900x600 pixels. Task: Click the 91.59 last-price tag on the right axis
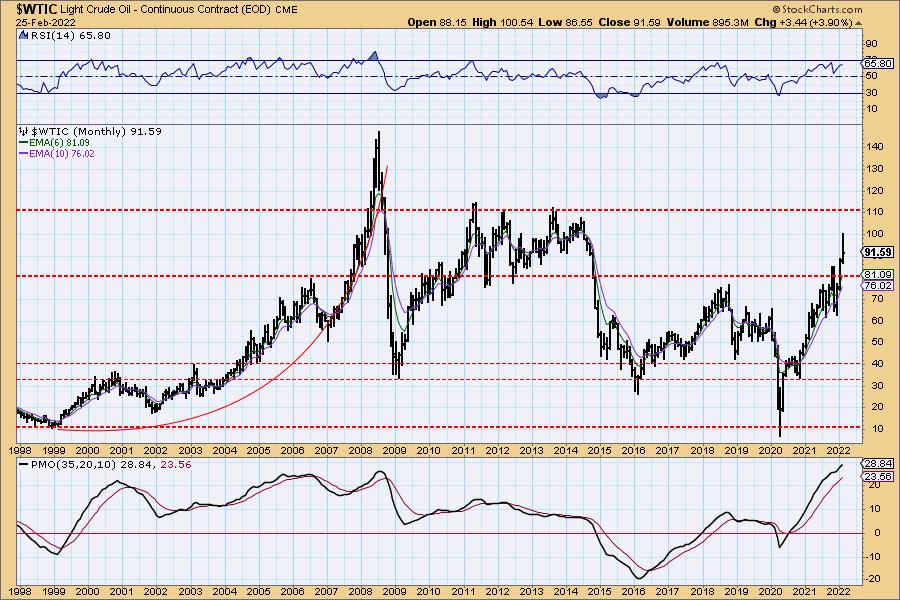click(x=878, y=252)
